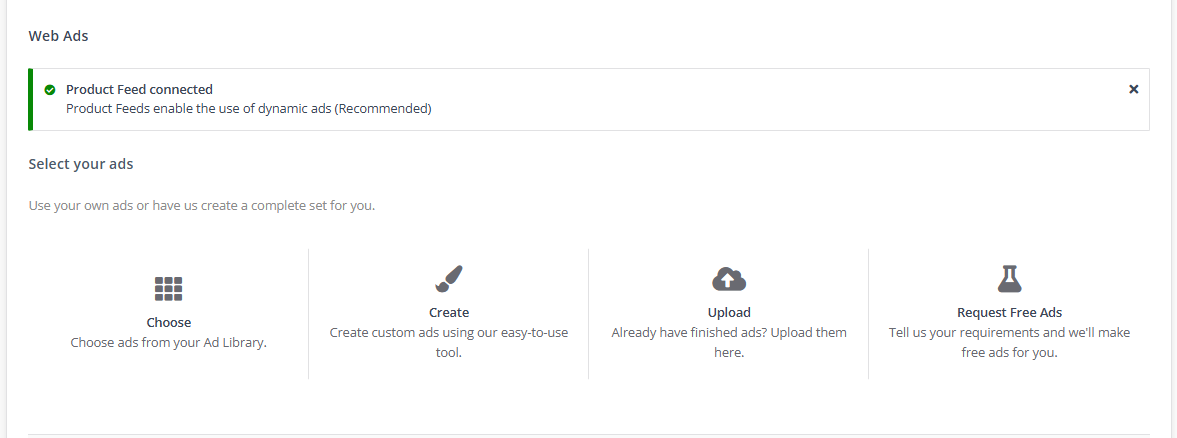Image resolution: width=1177 pixels, height=438 pixels.
Task: Click the Create paintbrush icon
Action: click(449, 278)
